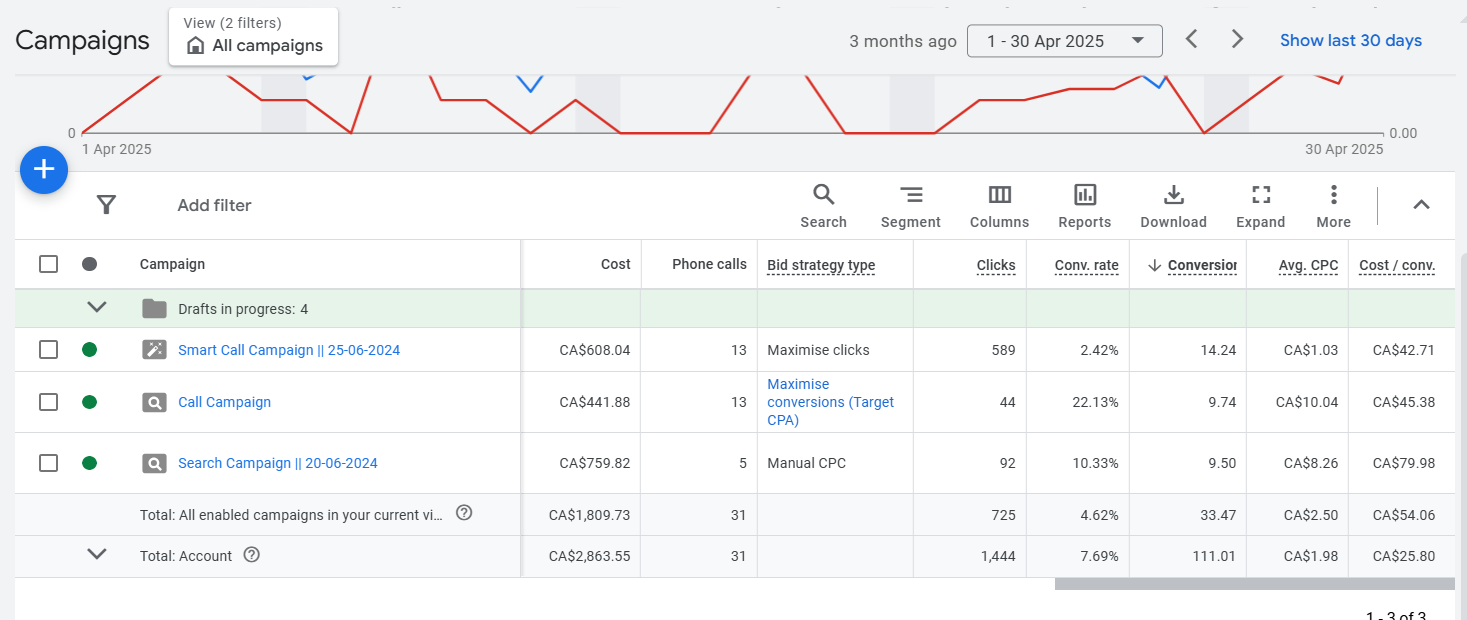
Task: Check the select-all campaigns header checkbox
Action: (48, 264)
